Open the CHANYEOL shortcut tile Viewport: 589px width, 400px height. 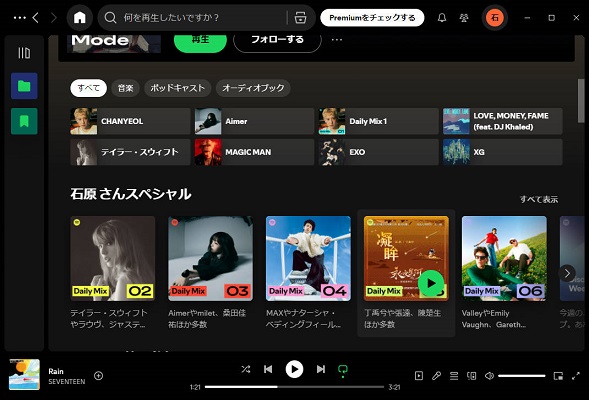130,121
